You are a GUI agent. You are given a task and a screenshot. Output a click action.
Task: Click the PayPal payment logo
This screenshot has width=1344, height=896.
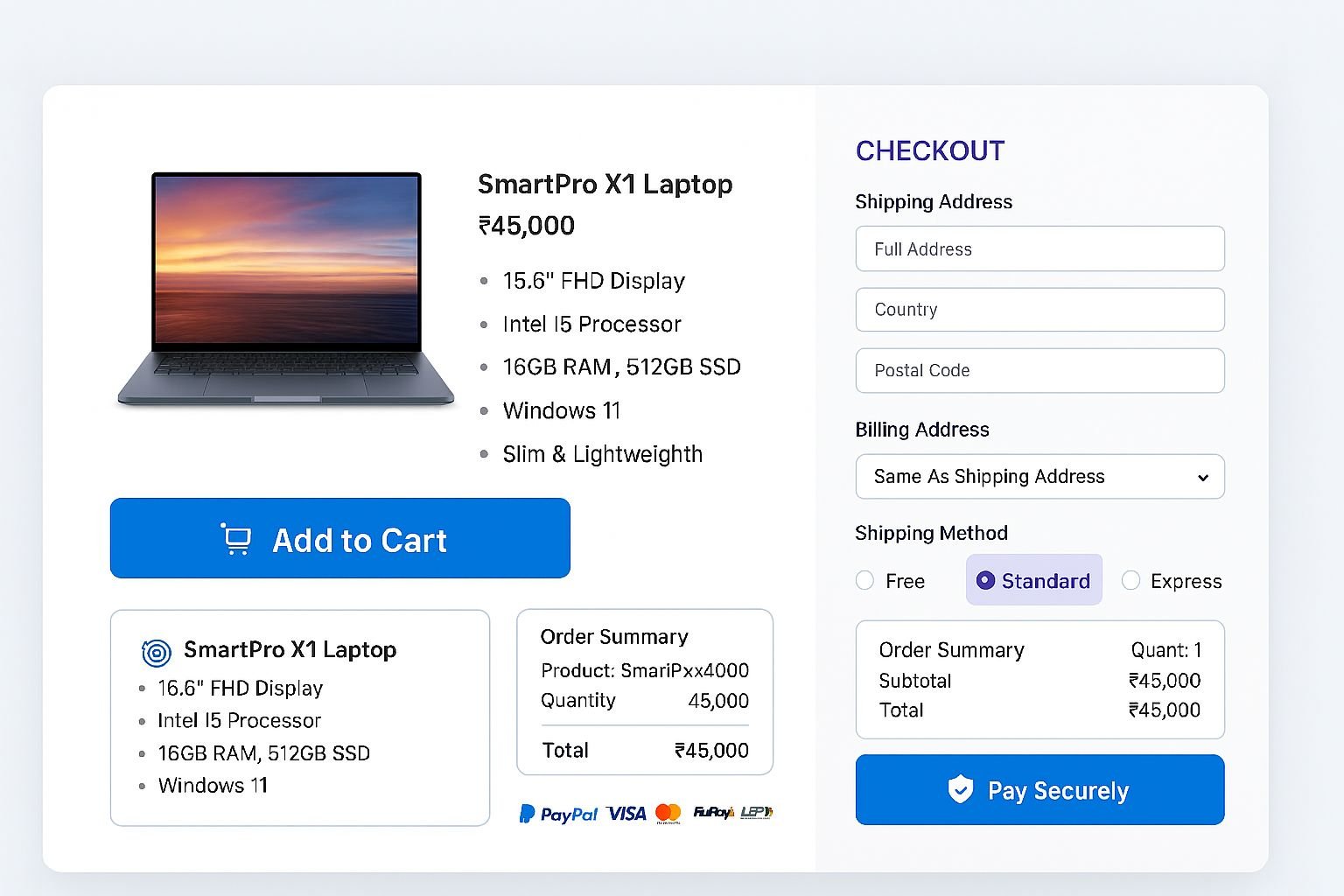coord(558,814)
